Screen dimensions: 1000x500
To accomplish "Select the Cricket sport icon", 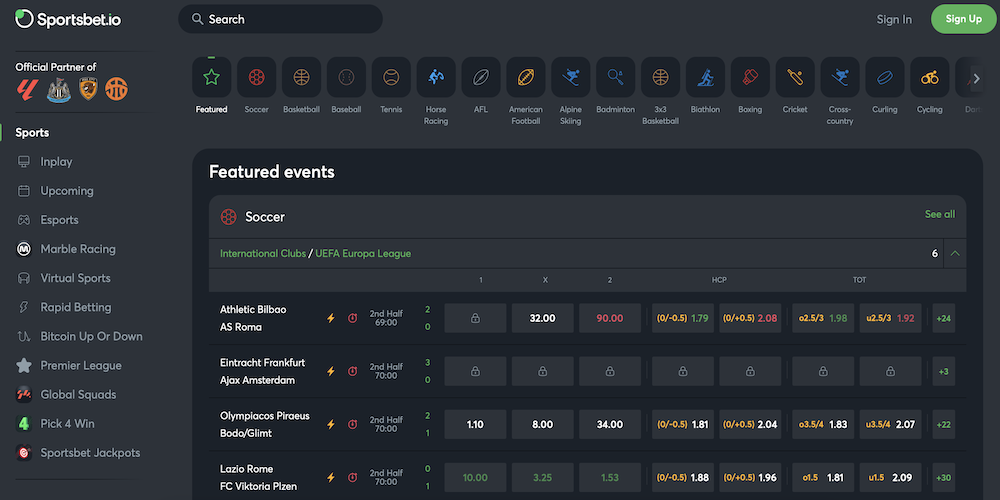I will point(795,77).
